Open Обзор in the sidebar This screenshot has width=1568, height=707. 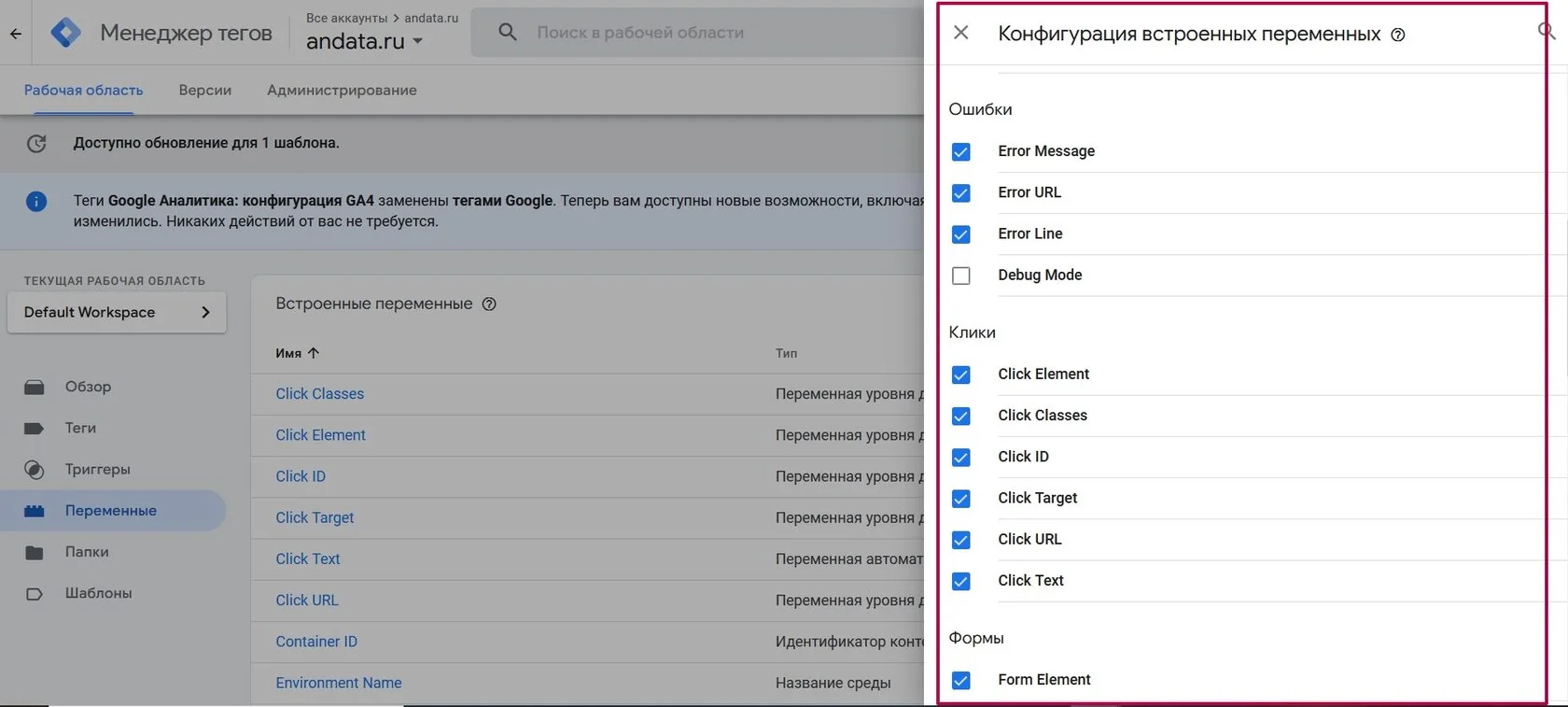pyautogui.click(x=88, y=387)
